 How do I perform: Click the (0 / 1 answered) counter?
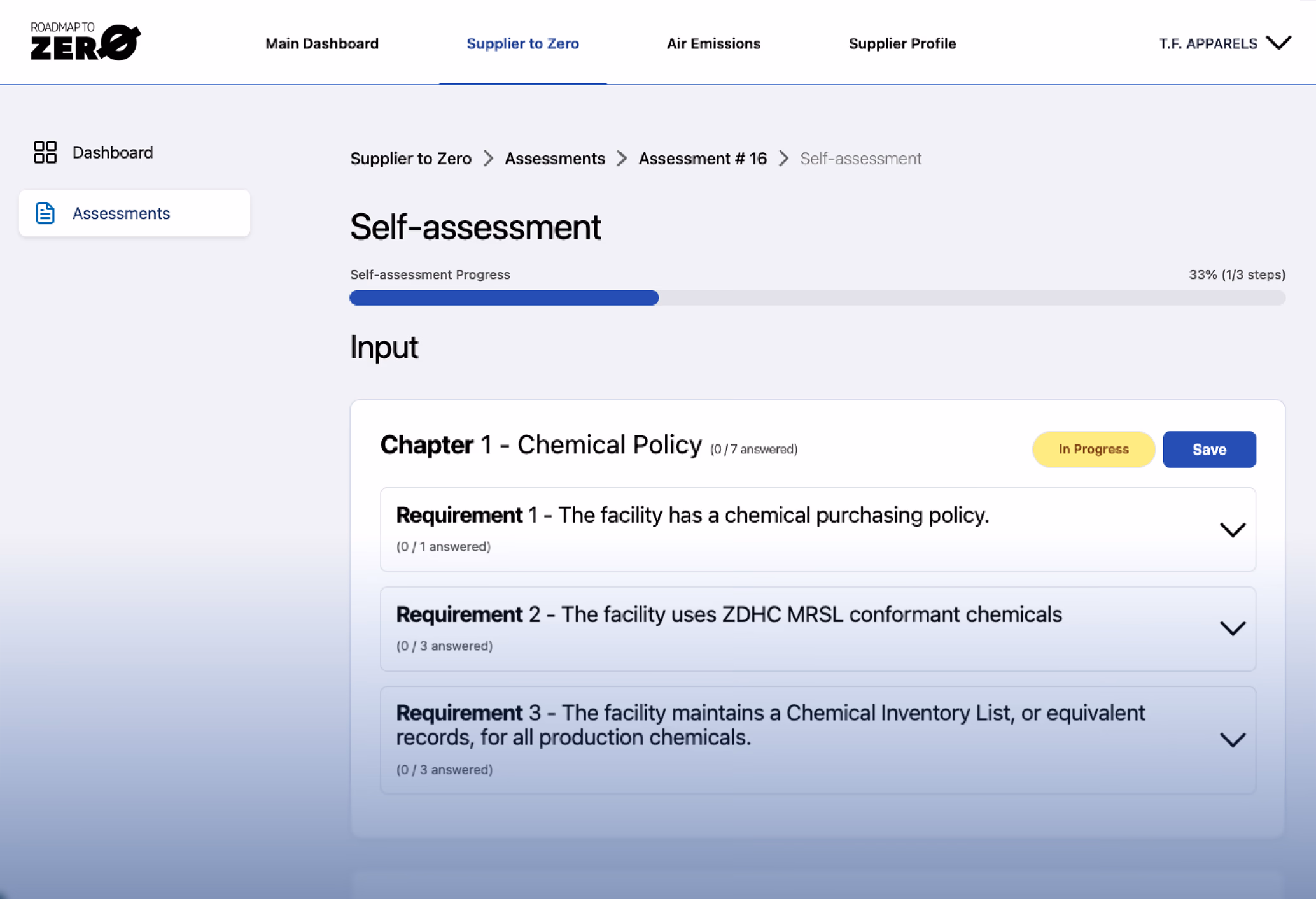444,547
